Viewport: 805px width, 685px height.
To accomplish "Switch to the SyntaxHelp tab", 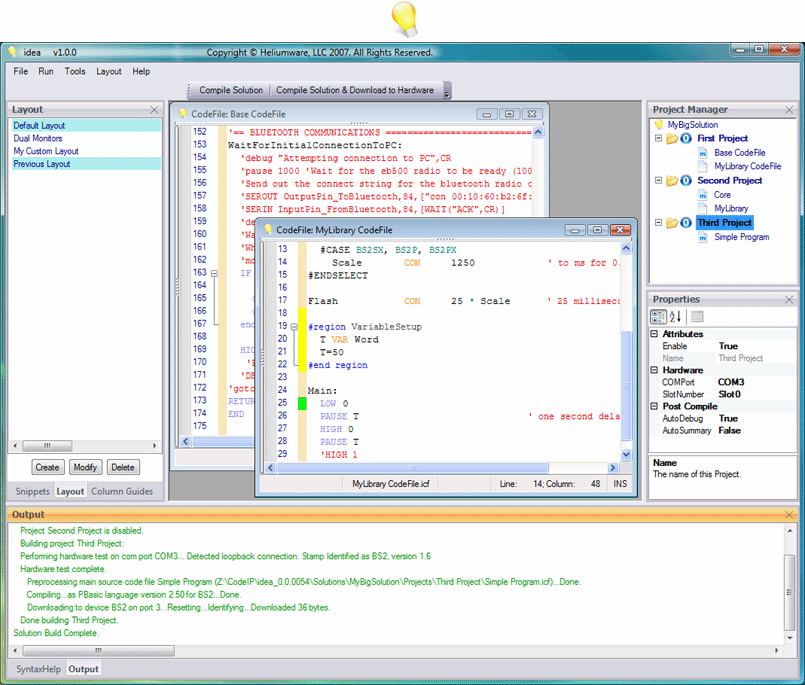I will click(x=37, y=668).
